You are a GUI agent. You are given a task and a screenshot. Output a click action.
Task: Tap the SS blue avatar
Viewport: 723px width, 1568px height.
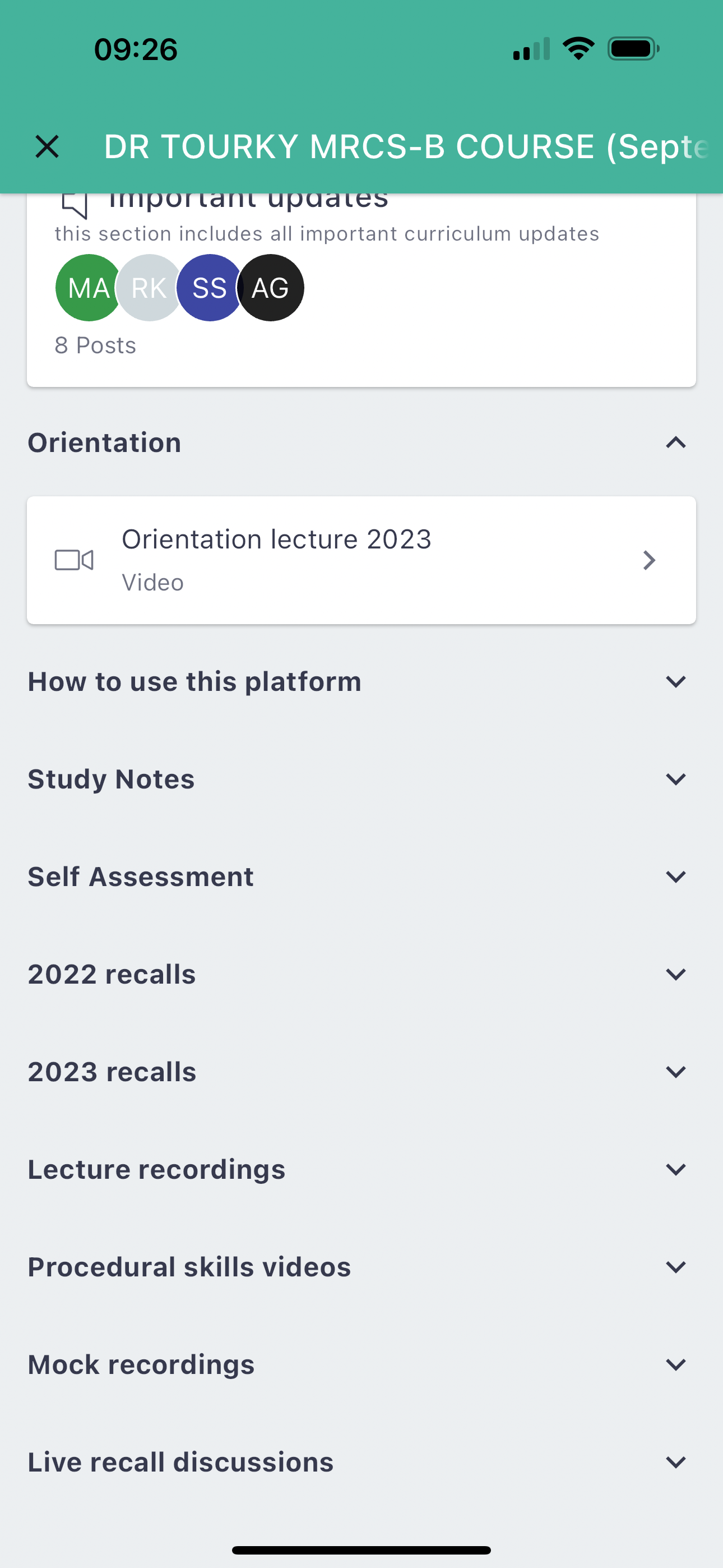click(210, 288)
